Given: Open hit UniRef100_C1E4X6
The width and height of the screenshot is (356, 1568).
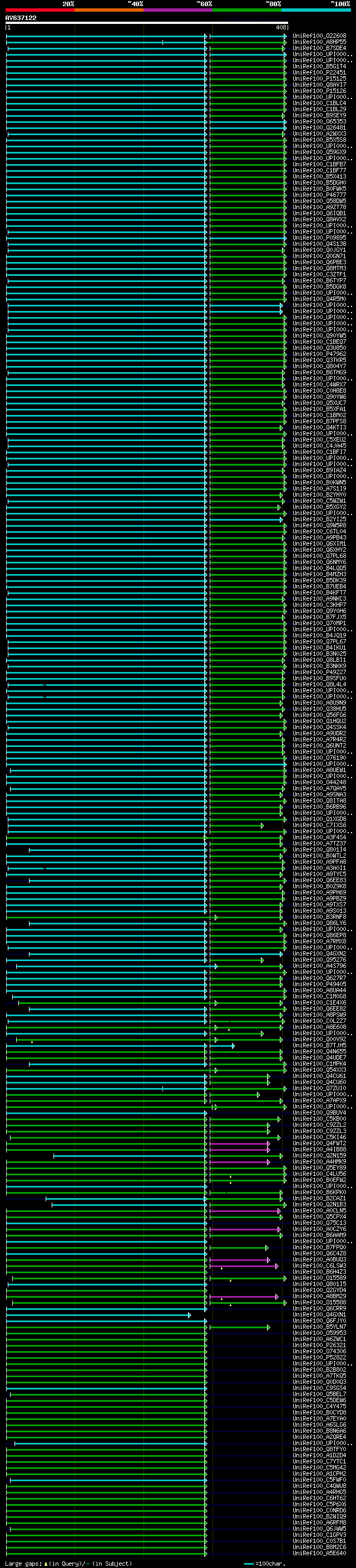Looking at the screenshot, I should coord(319,1002).
